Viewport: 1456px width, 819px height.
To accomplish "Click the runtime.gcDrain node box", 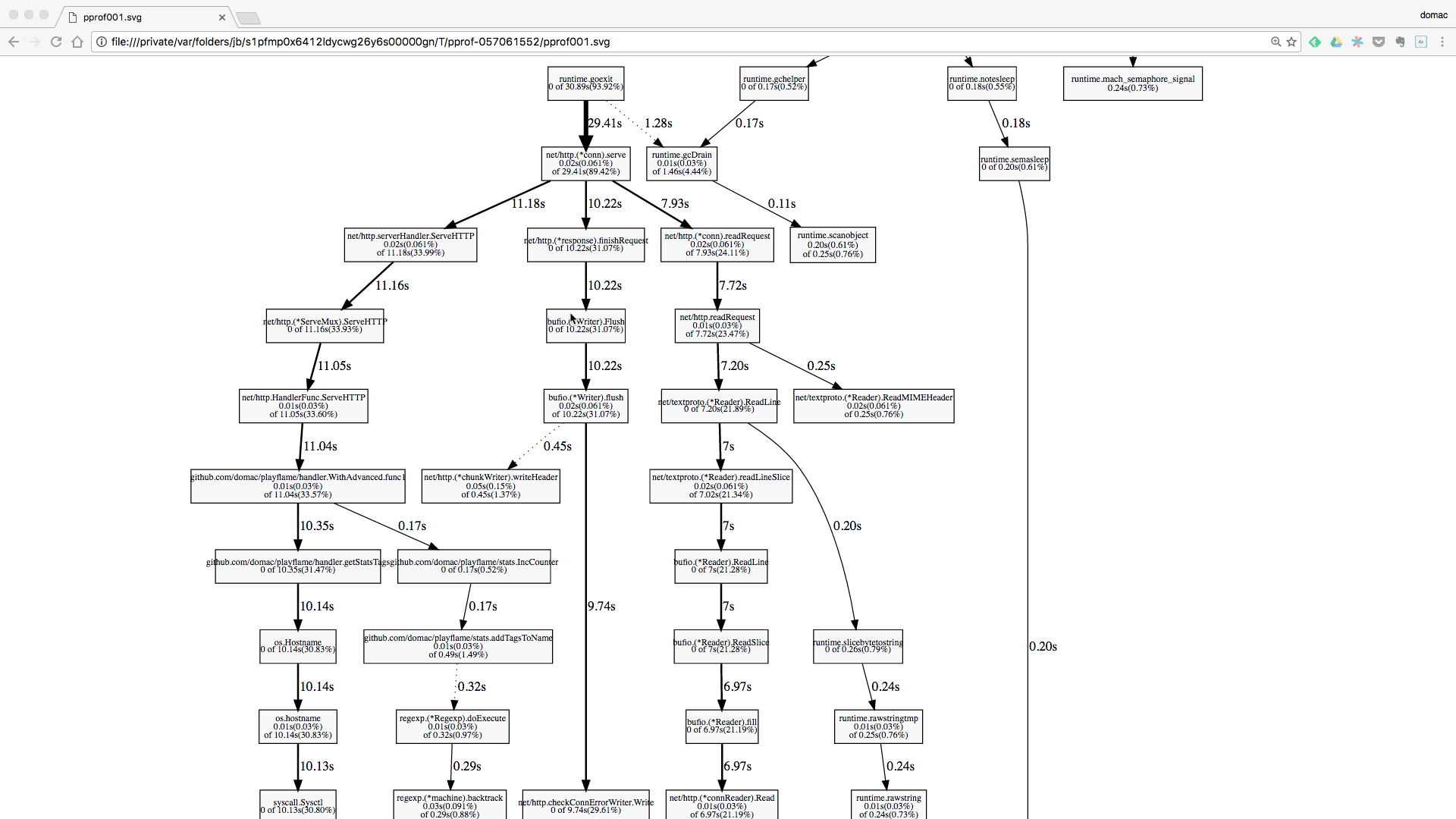I will pos(682,163).
